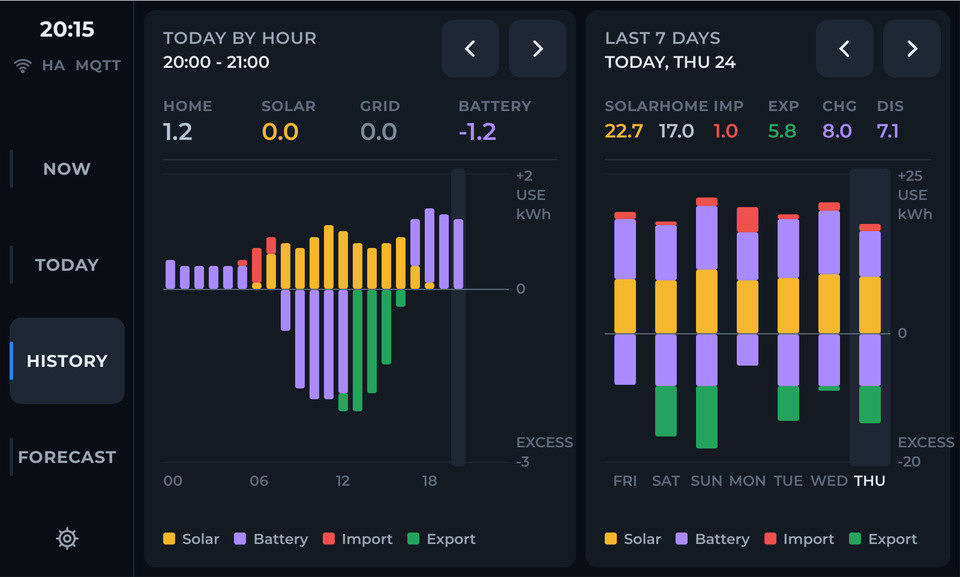Select the TUE bar in the 7-day chart

(788, 317)
